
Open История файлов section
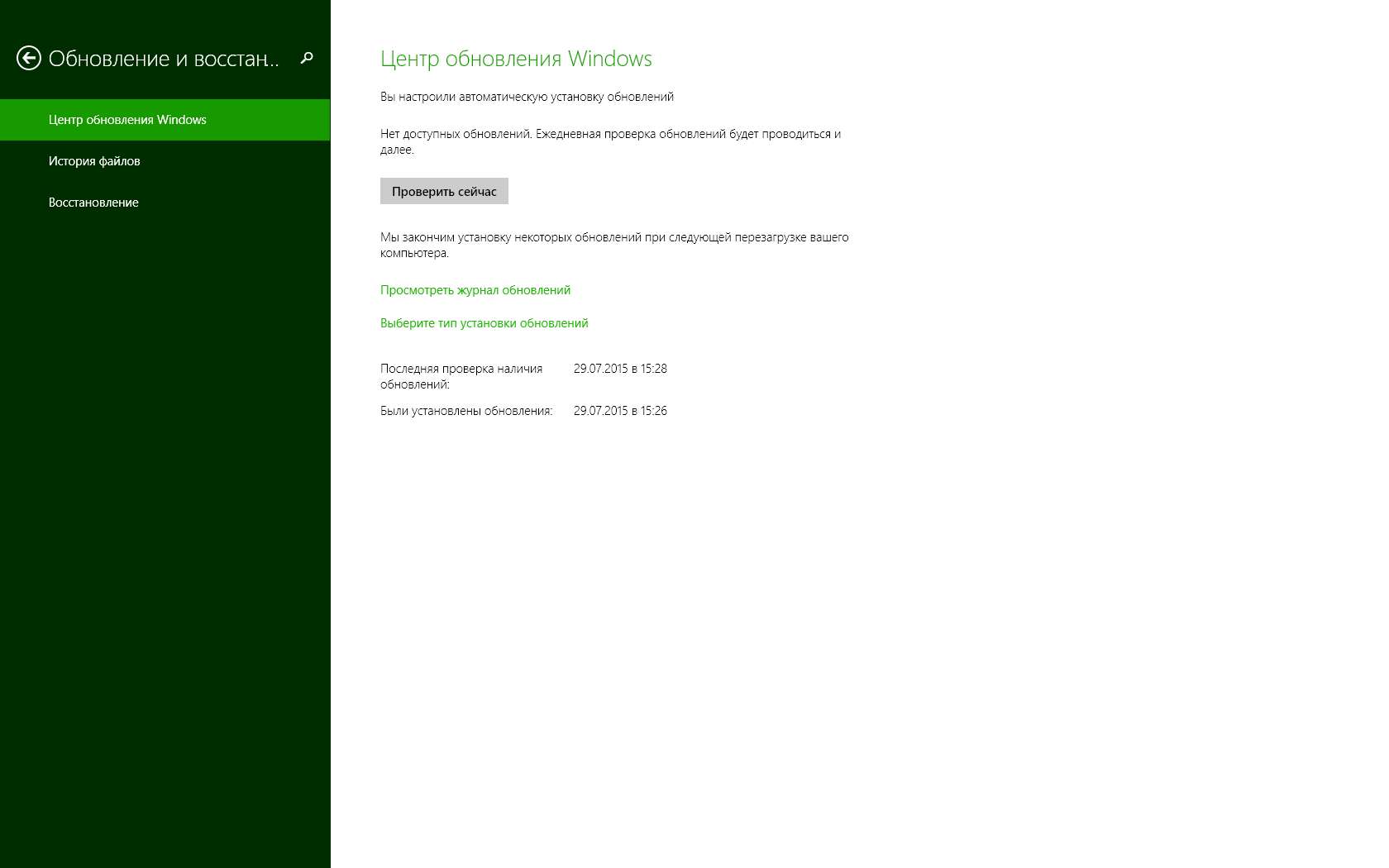(94, 161)
